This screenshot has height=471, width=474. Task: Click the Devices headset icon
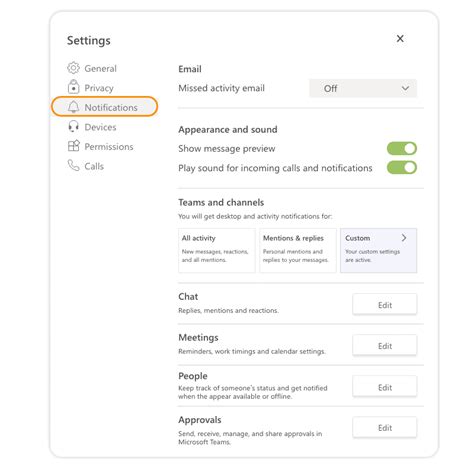73,127
